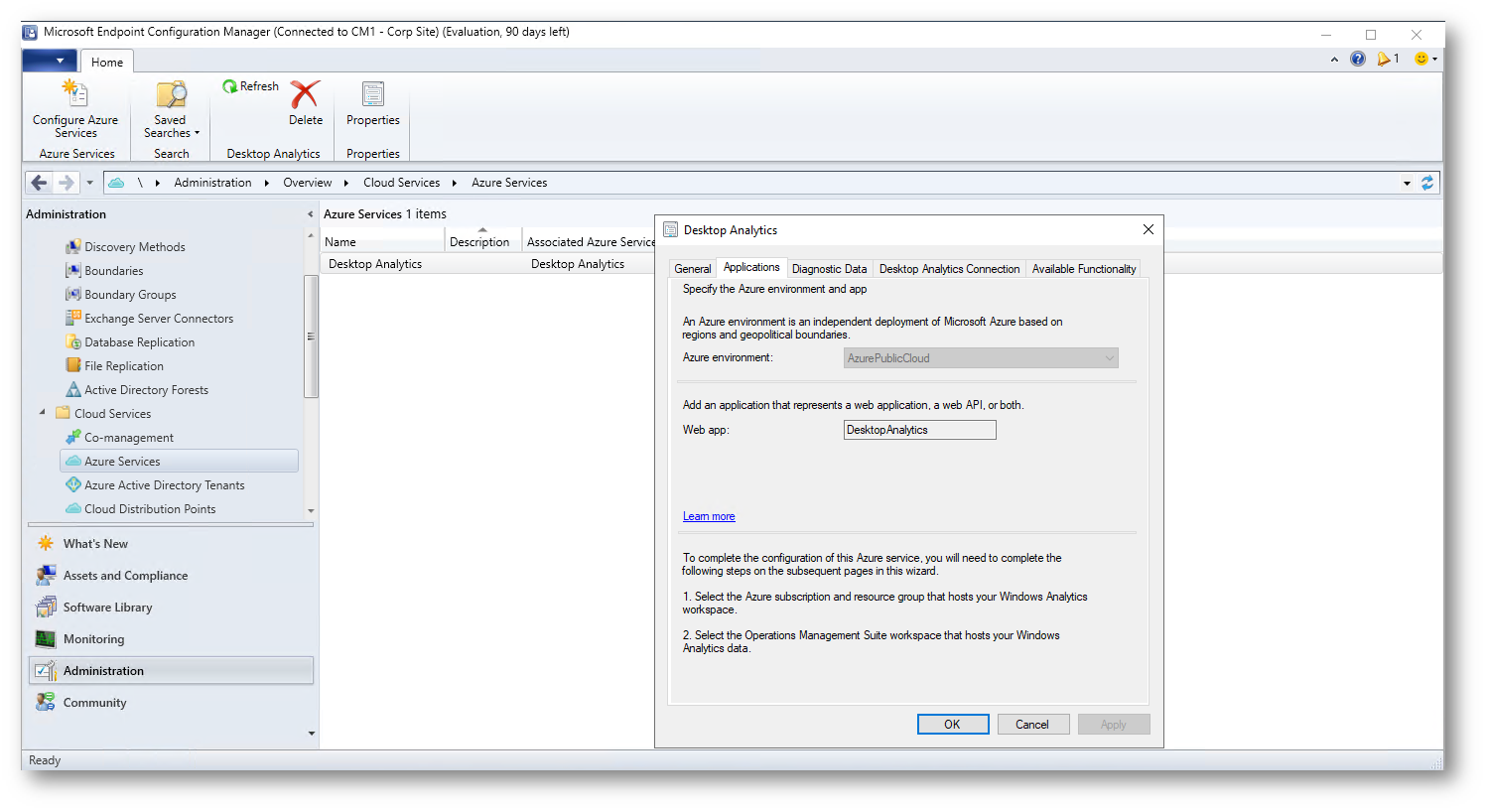
Task: Switch to Available Functionality tab
Action: coord(1084,269)
